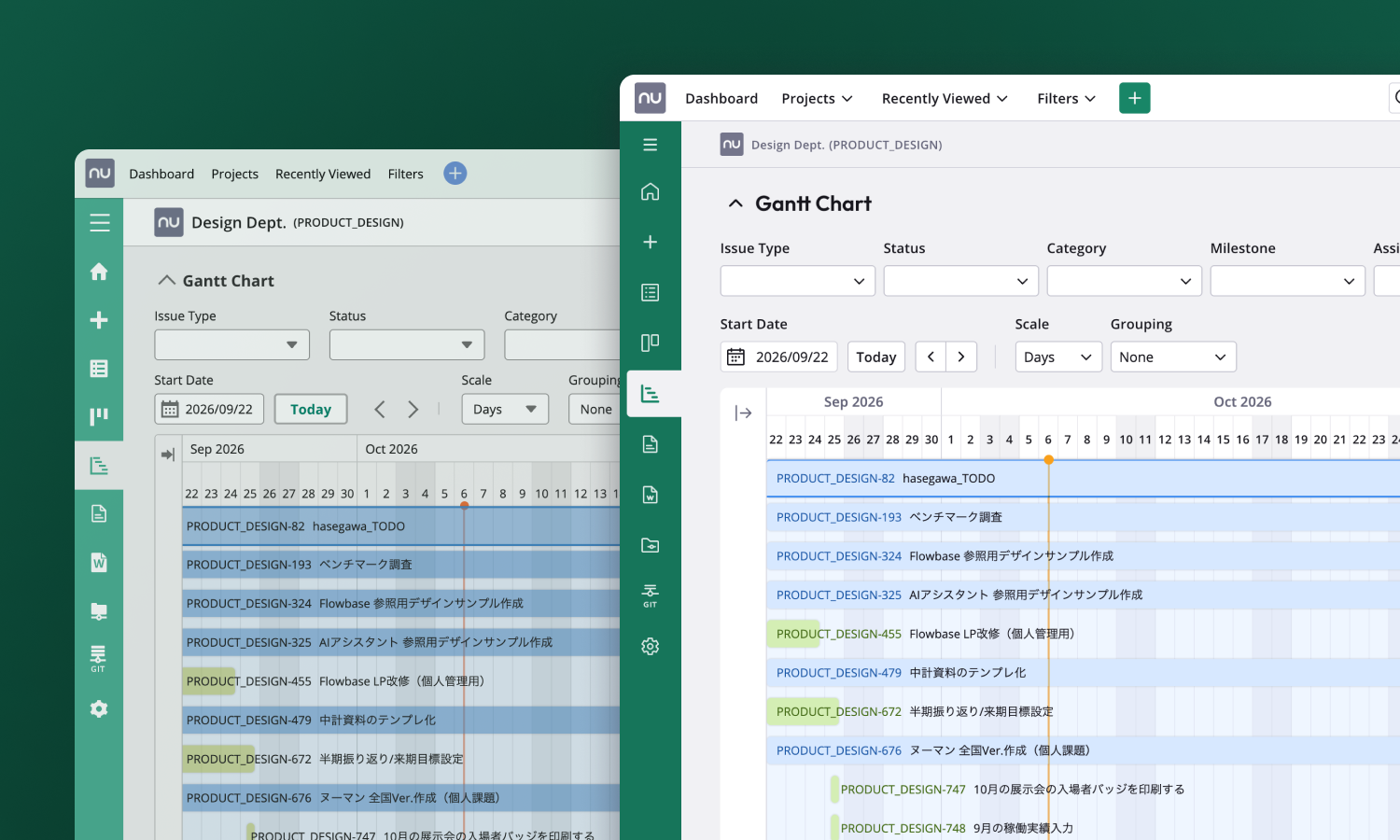Open PRODUCT_DESIGN-455 link in right window
This screenshot has height=840, width=1400.
click(839, 634)
